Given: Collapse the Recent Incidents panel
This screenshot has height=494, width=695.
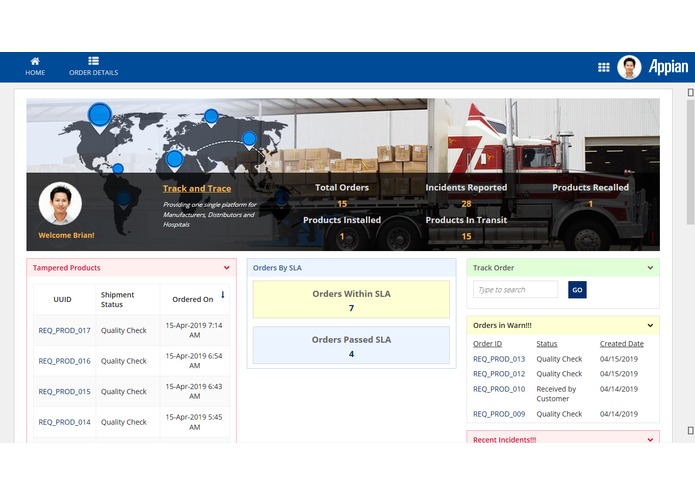Looking at the screenshot, I should pos(650,440).
